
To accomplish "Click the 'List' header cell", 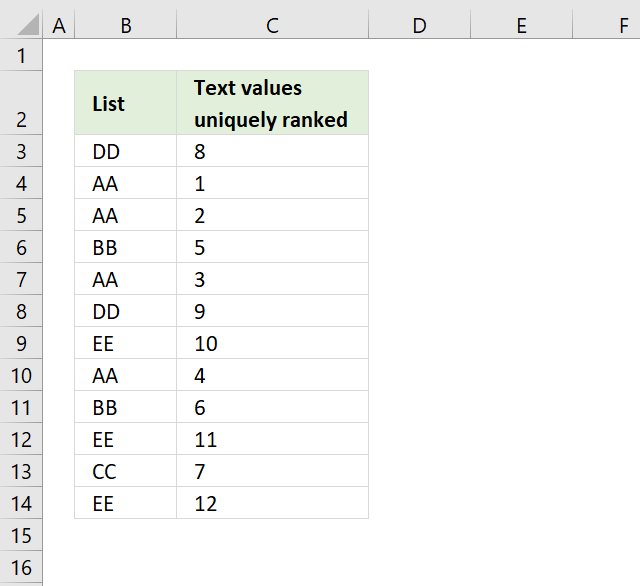I will [126, 103].
